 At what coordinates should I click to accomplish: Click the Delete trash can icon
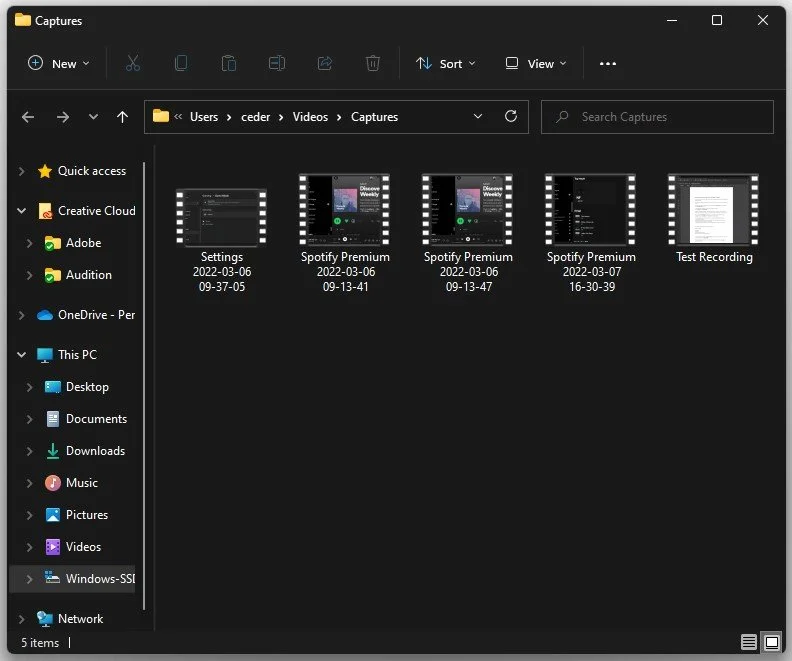(x=373, y=64)
